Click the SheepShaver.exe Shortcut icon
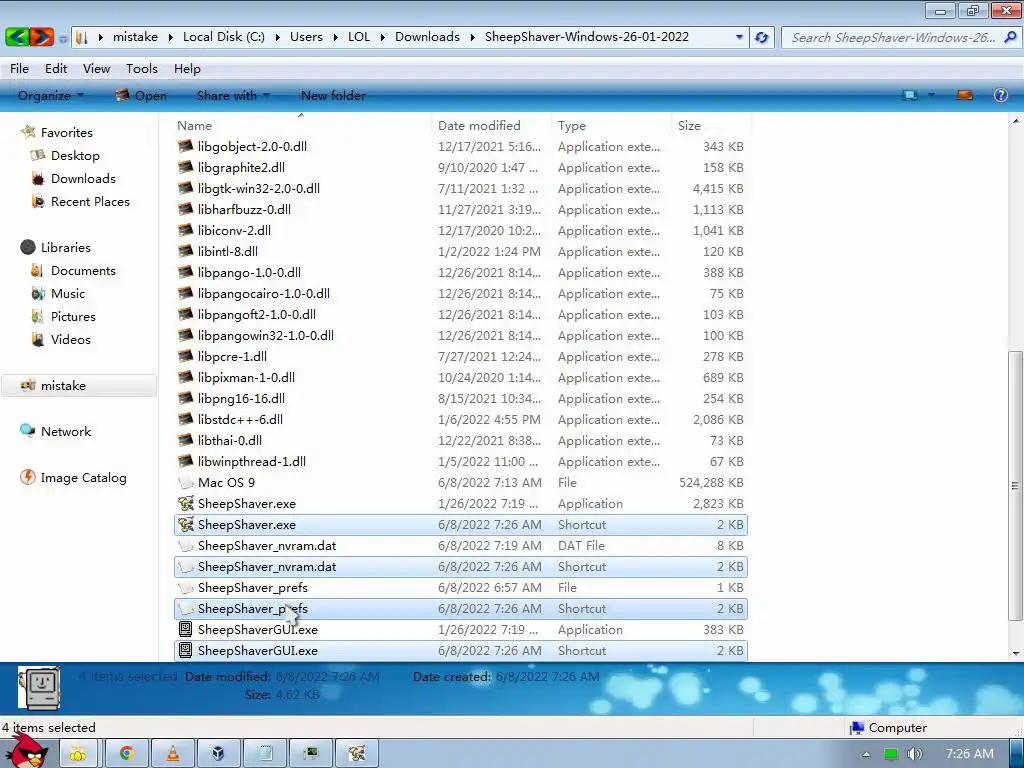This screenshot has height=768, width=1024. pos(186,524)
